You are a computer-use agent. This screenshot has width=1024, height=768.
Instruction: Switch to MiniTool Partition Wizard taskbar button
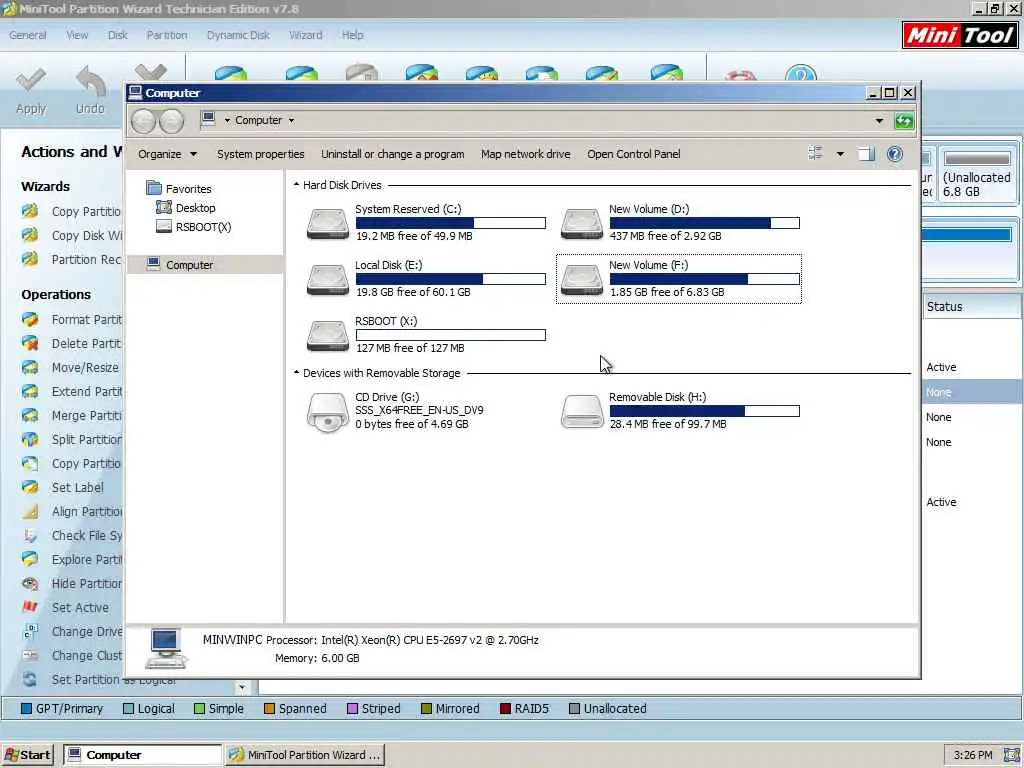(x=305, y=755)
